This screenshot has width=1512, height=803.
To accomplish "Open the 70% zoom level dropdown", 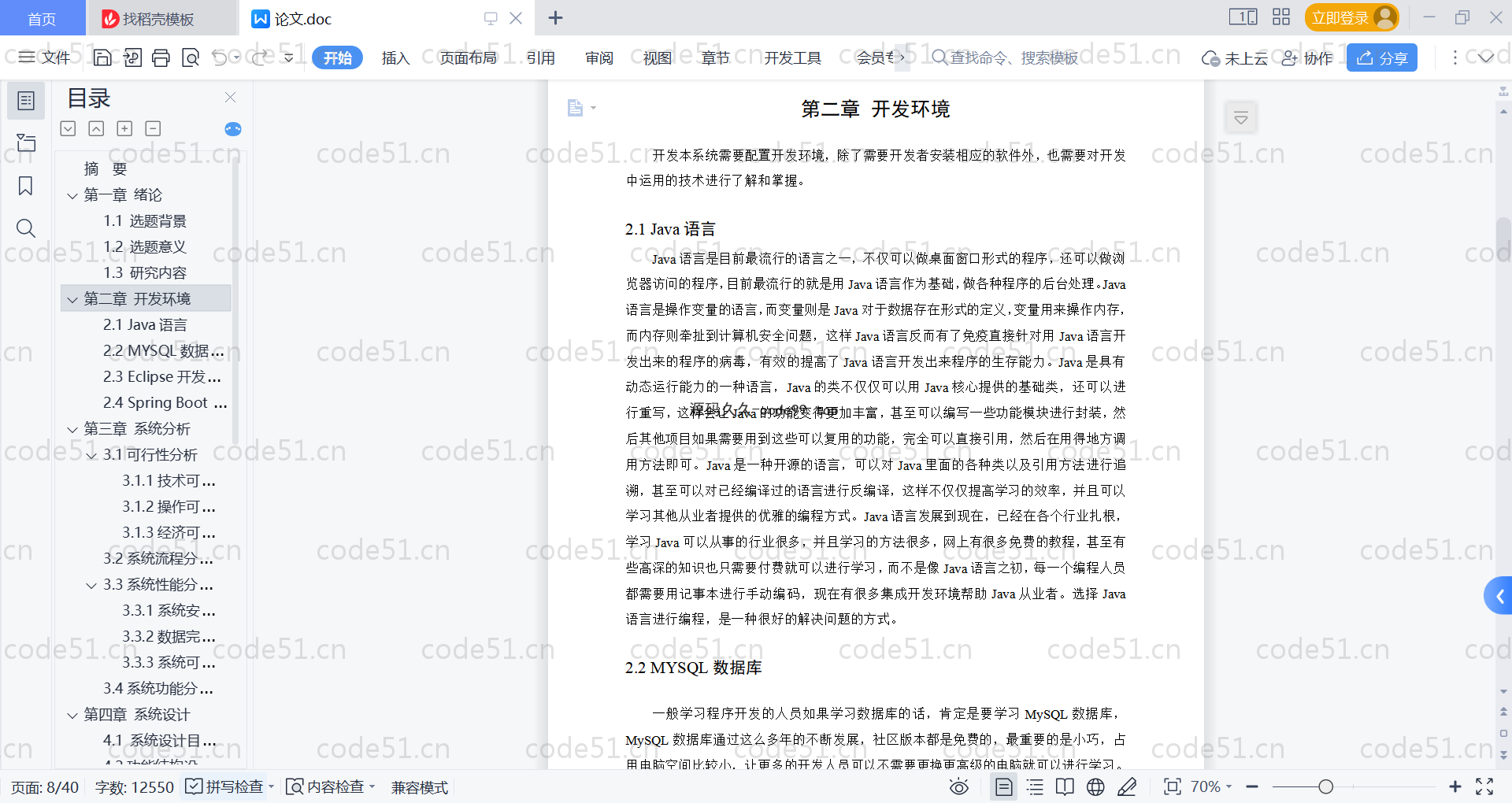I will [1211, 787].
